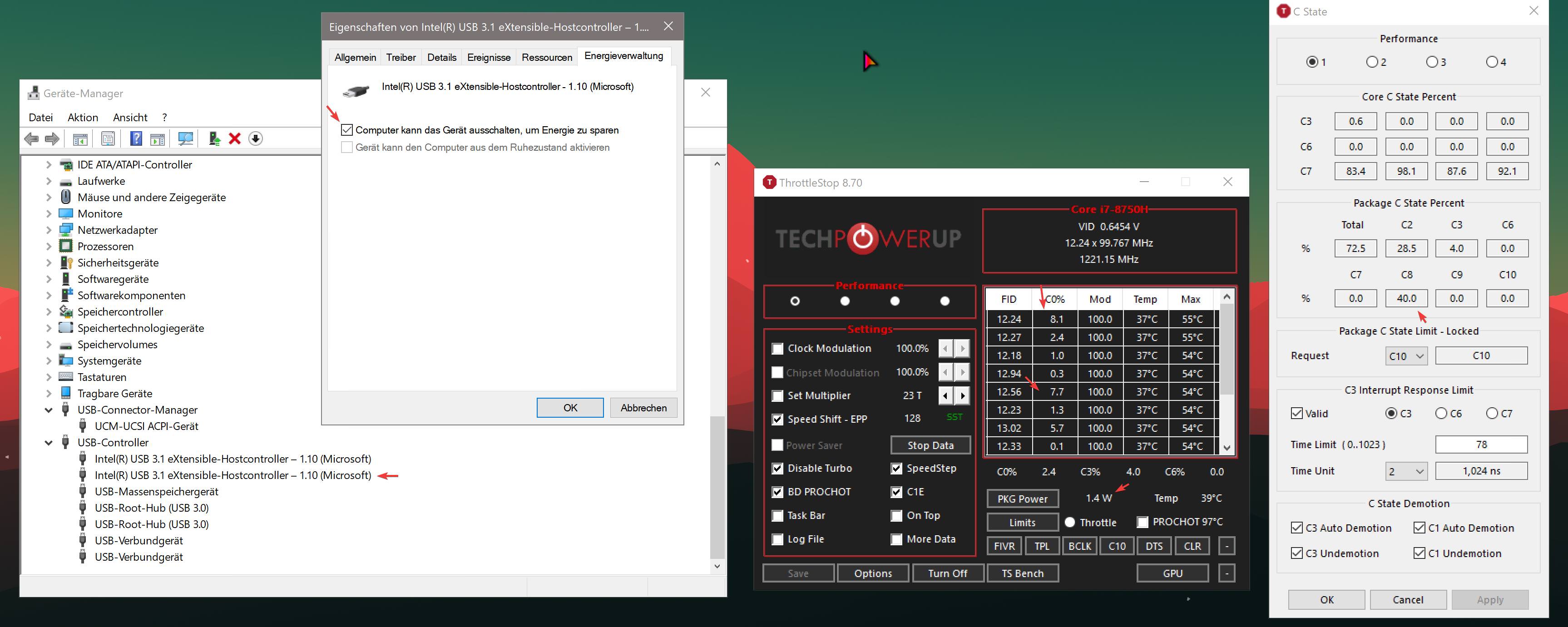Toggle Disable Turbo checkbox
This screenshot has height=627, width=1568.
pos(777,469)
